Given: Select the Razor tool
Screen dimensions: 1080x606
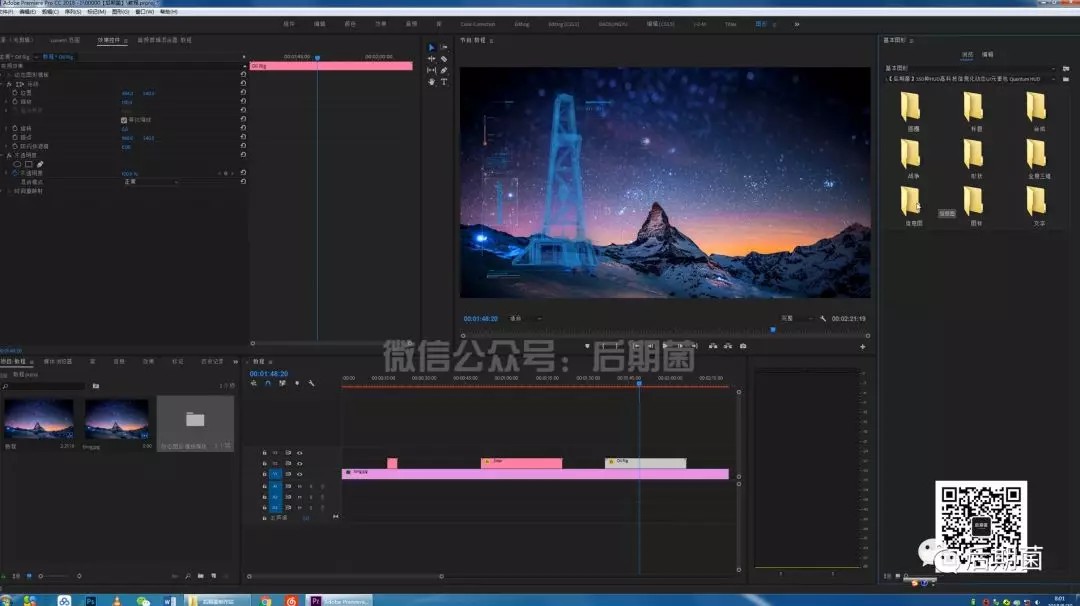Looking at the screenshot, I should (444, 59).
